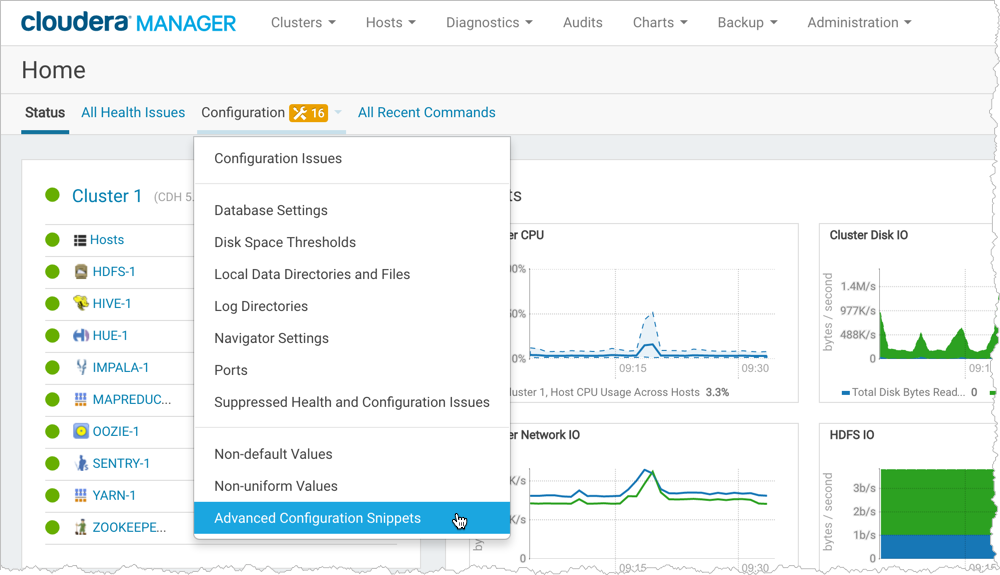Select Database Settings menu entry
1000x575 pixels.
tap(271, 210)
